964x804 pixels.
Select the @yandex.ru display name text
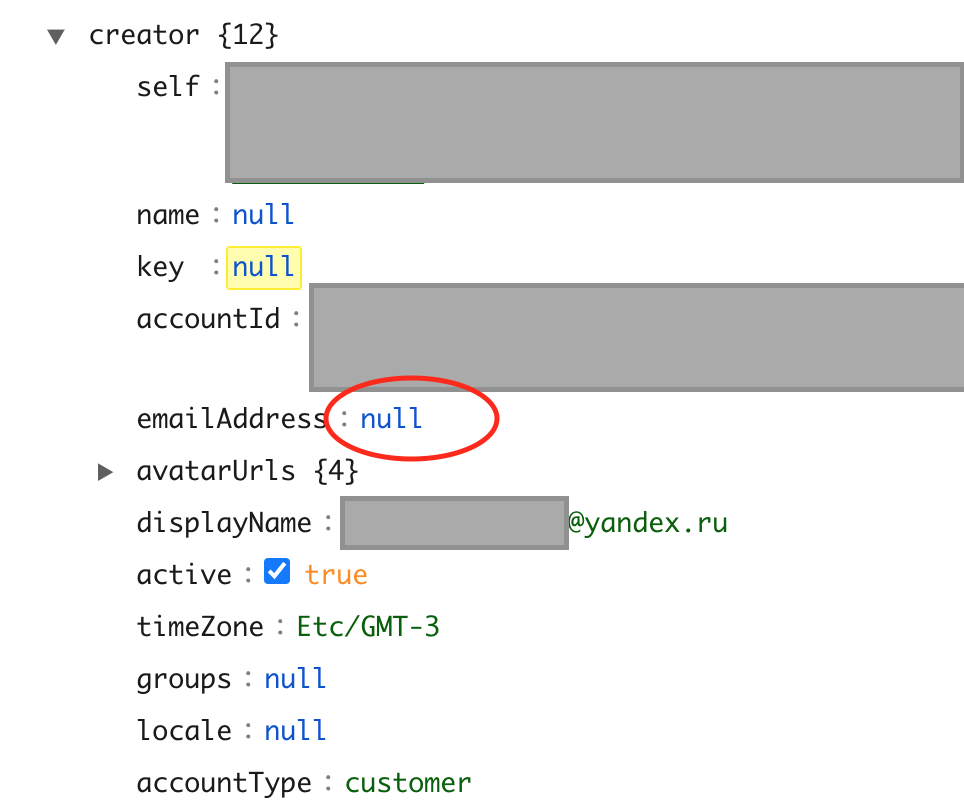(x=647, y=523)
